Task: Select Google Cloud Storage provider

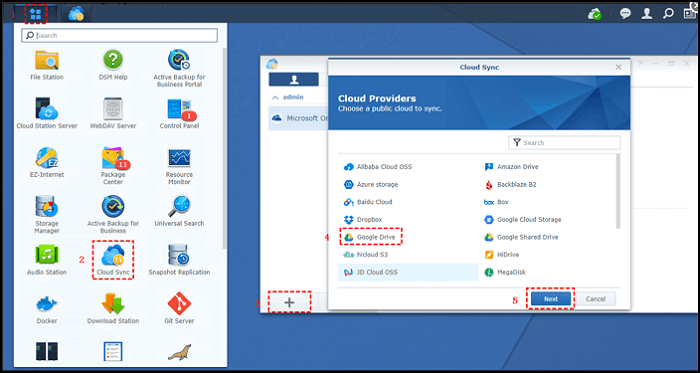Action: point(523,220)
